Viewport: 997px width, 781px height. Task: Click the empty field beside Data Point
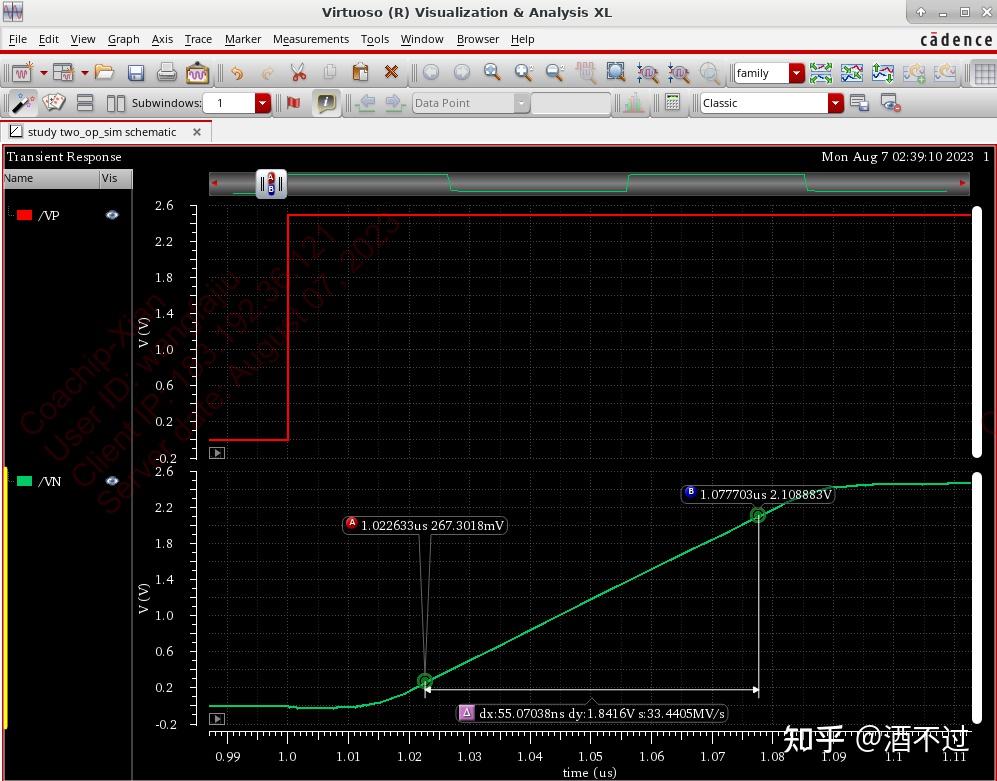[570, 103]
